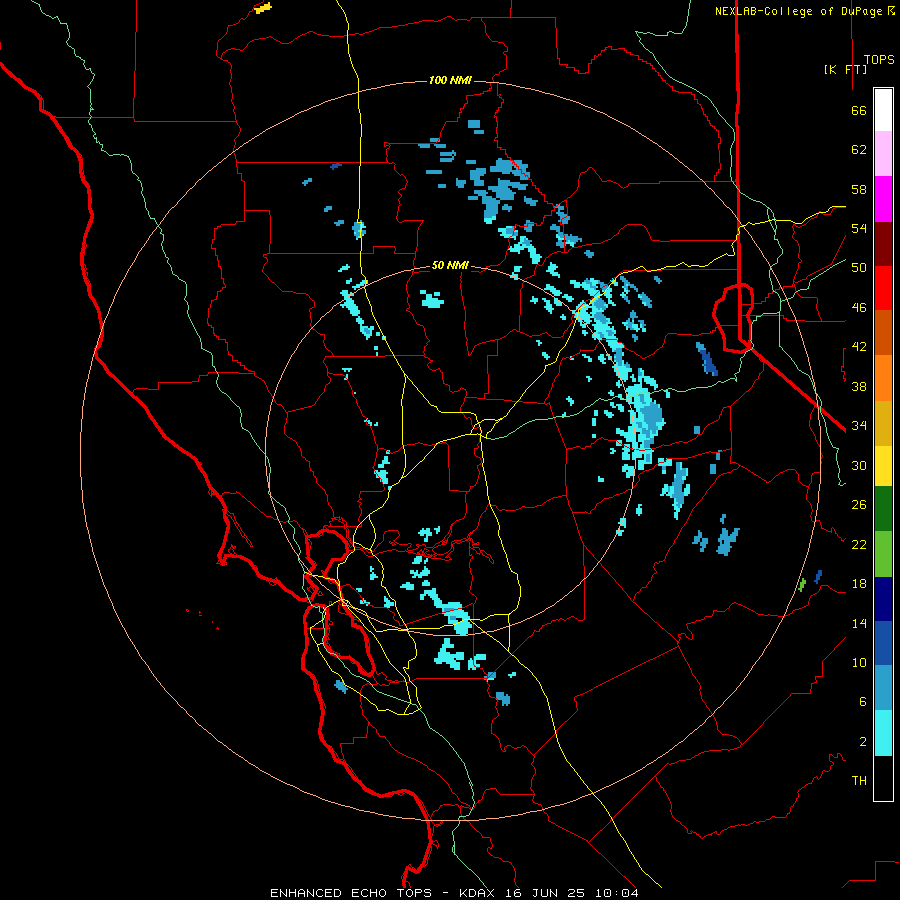Screen dimensions: 900x900
Task: Click the K FT units label
Action: coord(845,70)
